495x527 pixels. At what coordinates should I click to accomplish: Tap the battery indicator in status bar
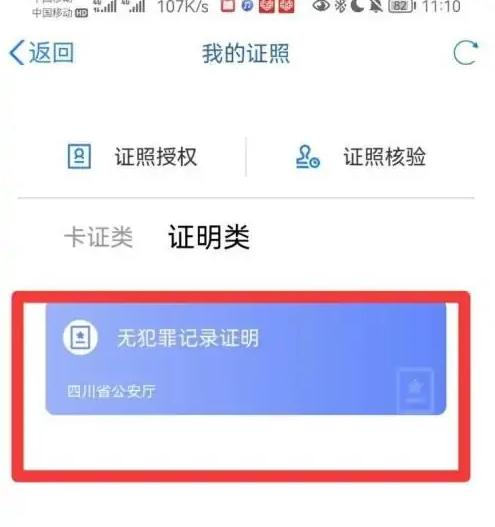402,6
